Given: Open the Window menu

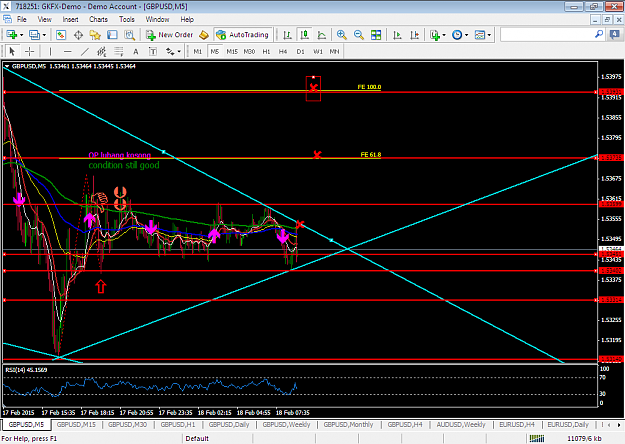Looking at the screenshot, I should tap(157, 19).
